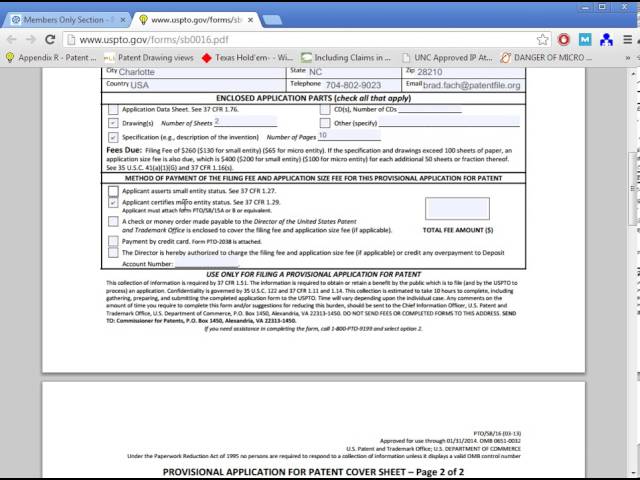The height and width of the screenshot is (480, 640).
Task: Click the PROVISIONAL APPLICATION FOR PATENT COVER SHEET title
Action: coord(313,472)
